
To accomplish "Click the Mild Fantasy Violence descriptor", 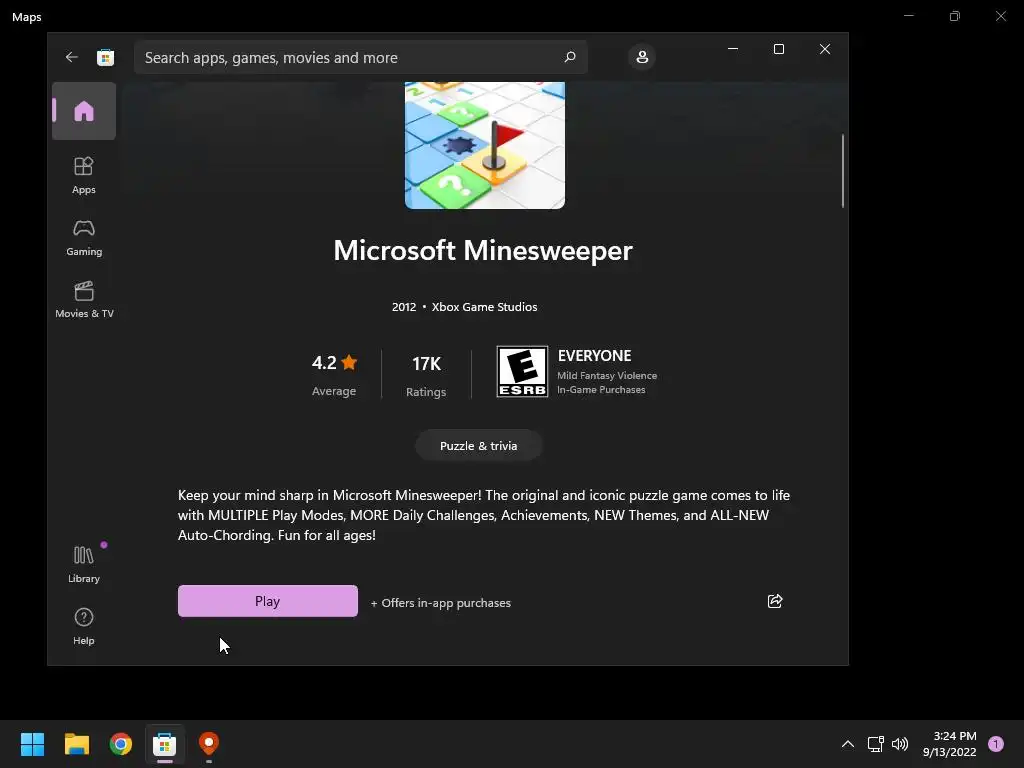I will click(x=607, y=376).
